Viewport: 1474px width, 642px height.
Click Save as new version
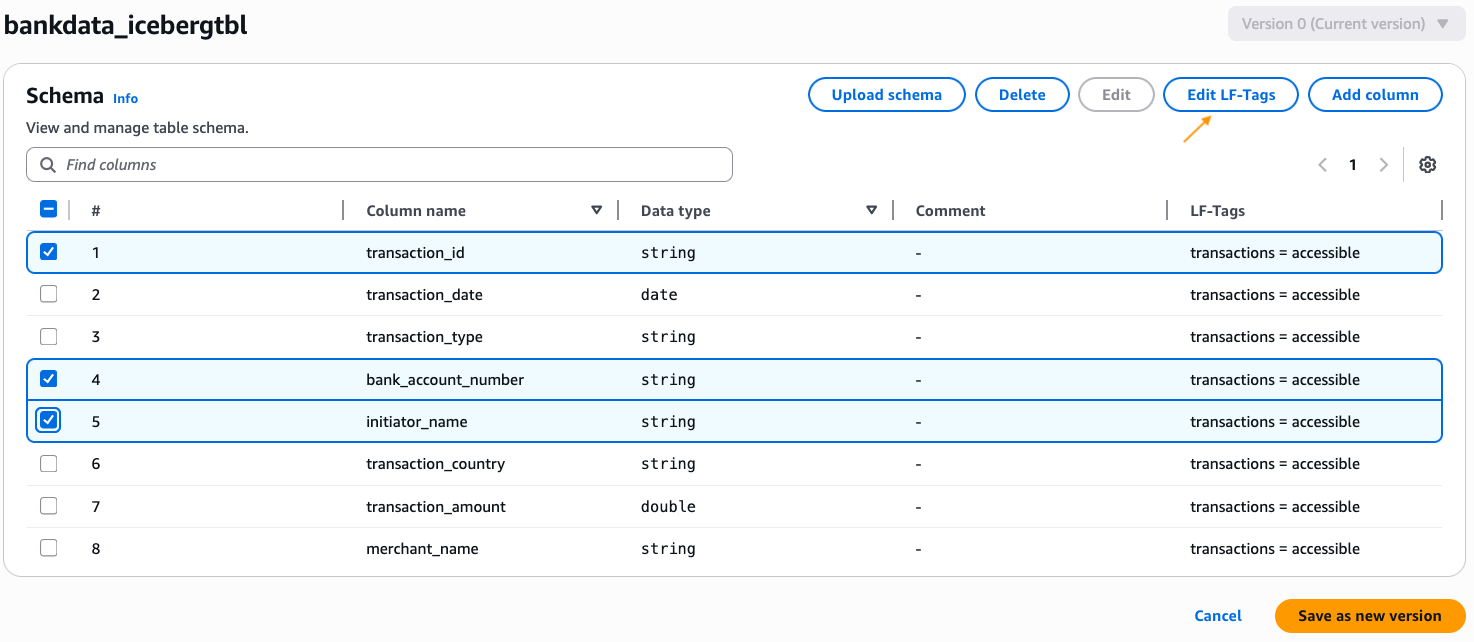pos(1369,616)
